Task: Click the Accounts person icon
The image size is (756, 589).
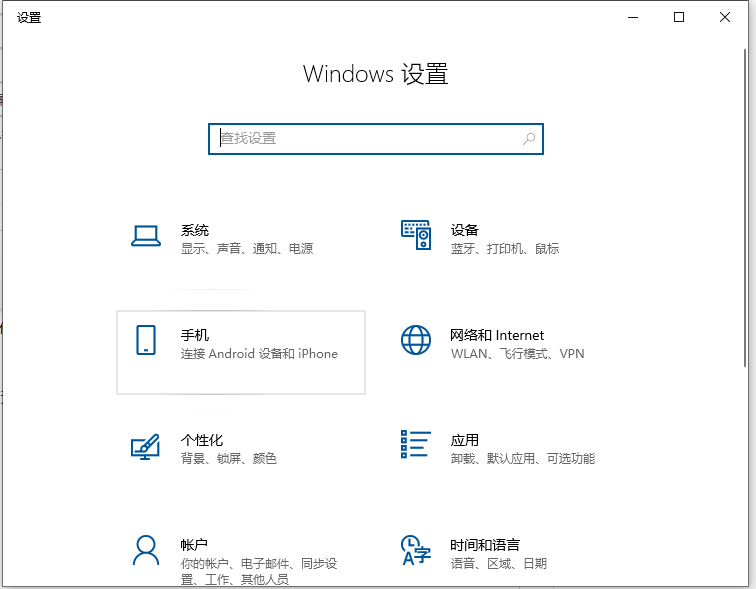Action: click(146, 549)
